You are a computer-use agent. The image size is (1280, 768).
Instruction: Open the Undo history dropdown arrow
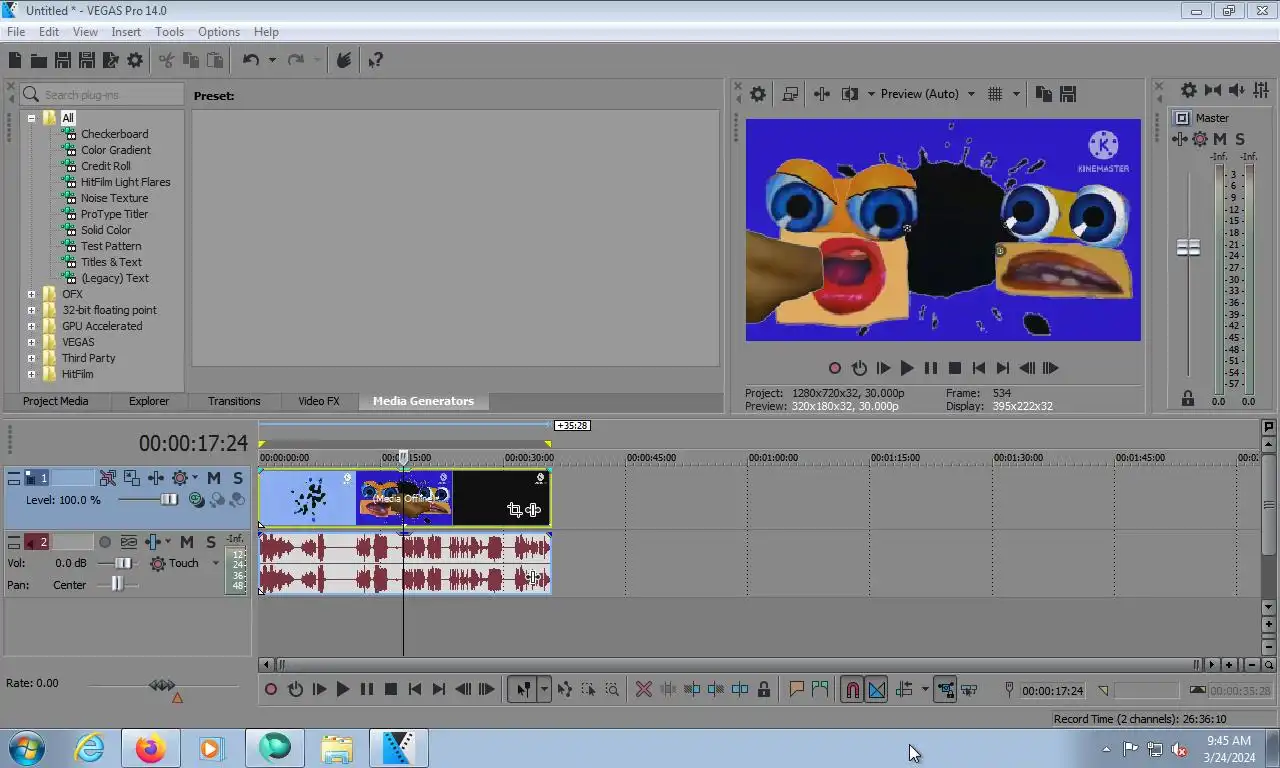coord(272,61)
